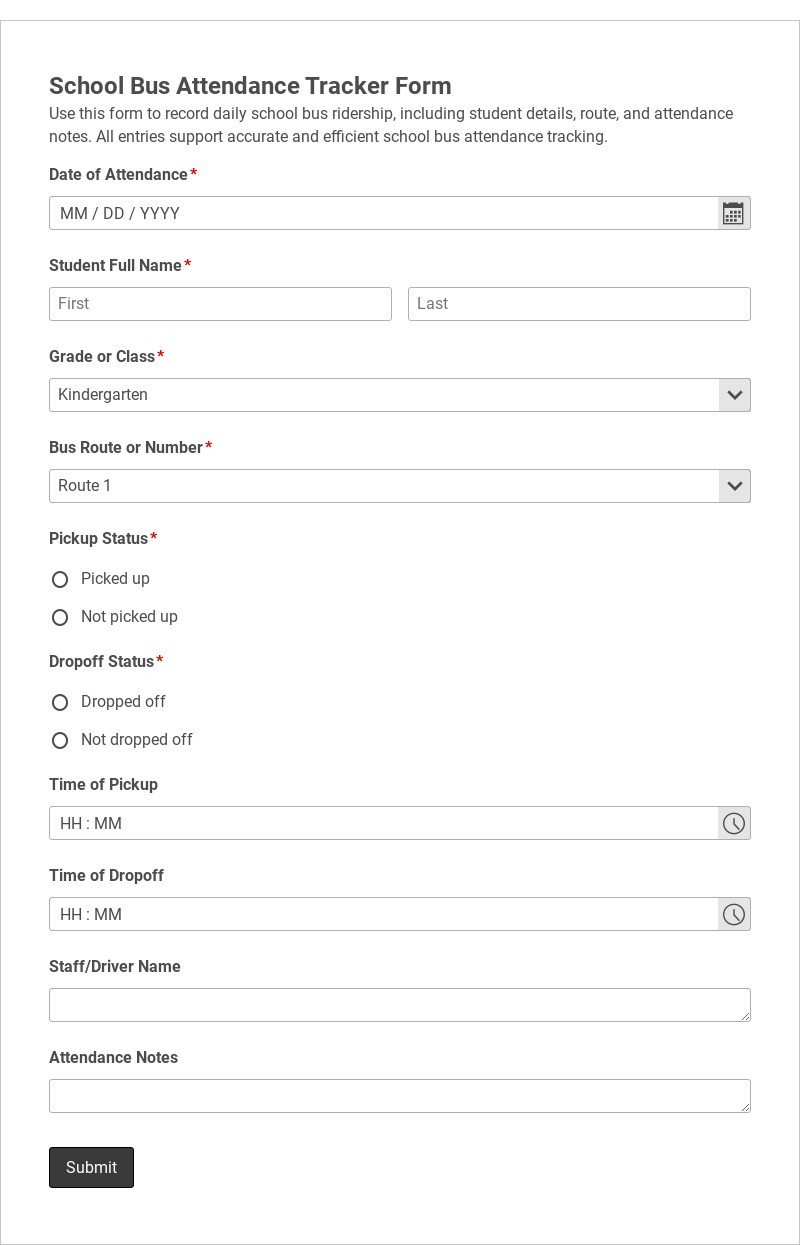Click the 'Picked up' option text
Screen dimensions: 800x1245
click(115, 579)
